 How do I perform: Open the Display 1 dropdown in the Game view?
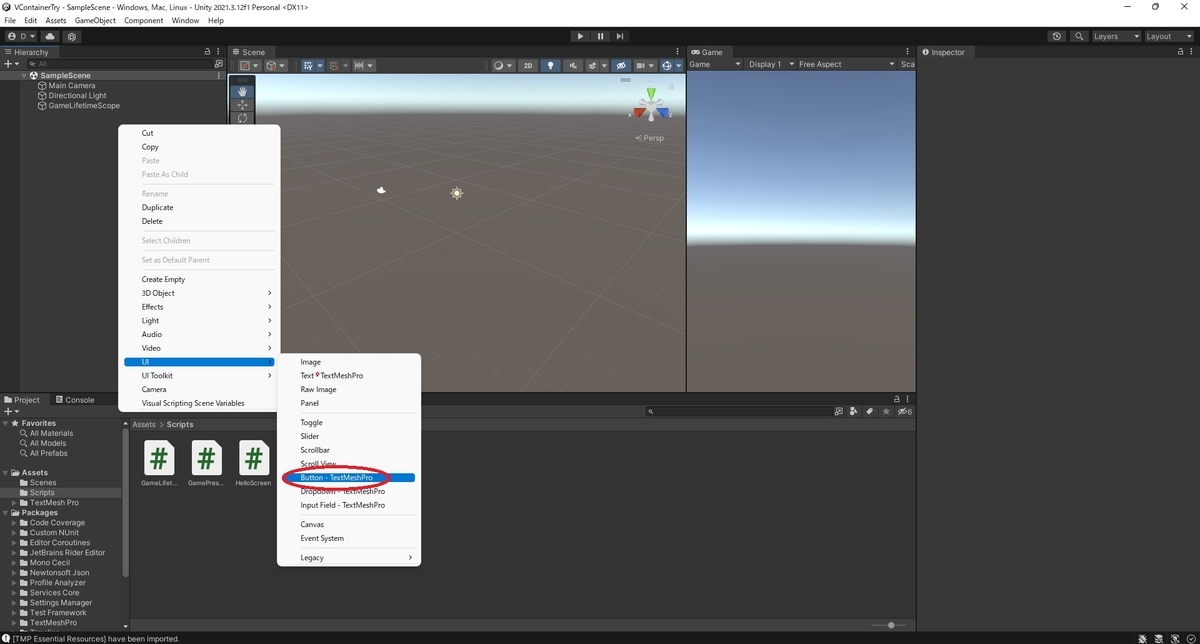pyautogui.click(x=768, y=64)
